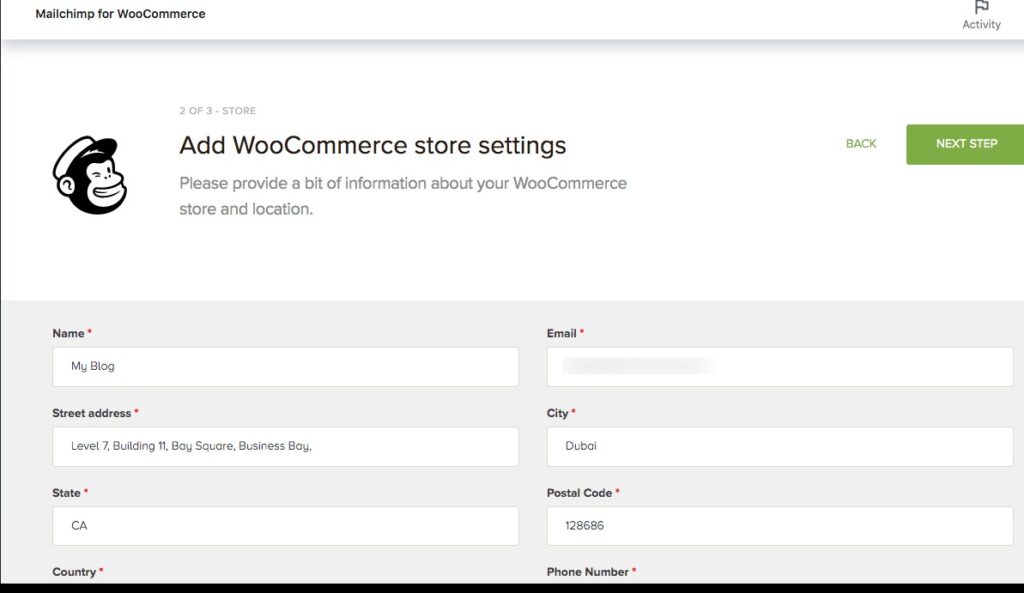The image size is (1024, 593).
Task: Click the red asterisk beside Name
Action: [x=89, y=330]
